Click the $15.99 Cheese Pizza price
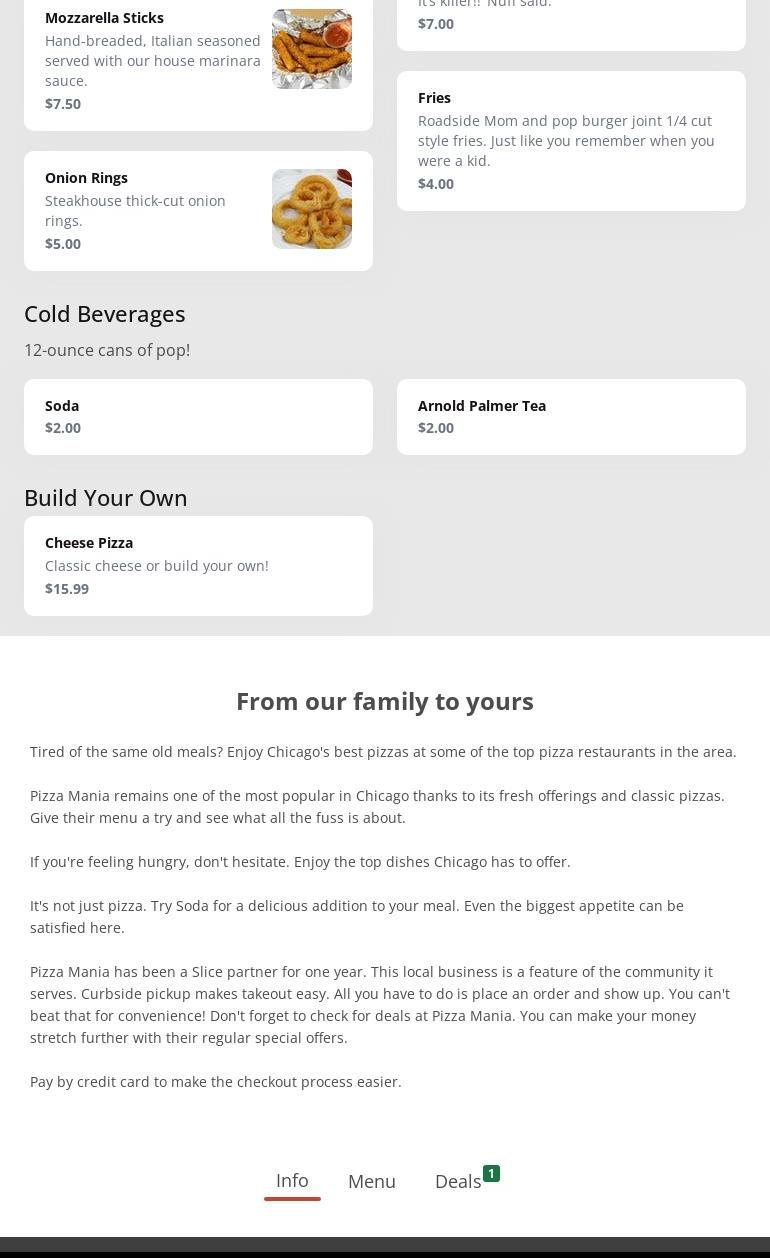This screenshot has width=770, height=1258. click(67, 589)
